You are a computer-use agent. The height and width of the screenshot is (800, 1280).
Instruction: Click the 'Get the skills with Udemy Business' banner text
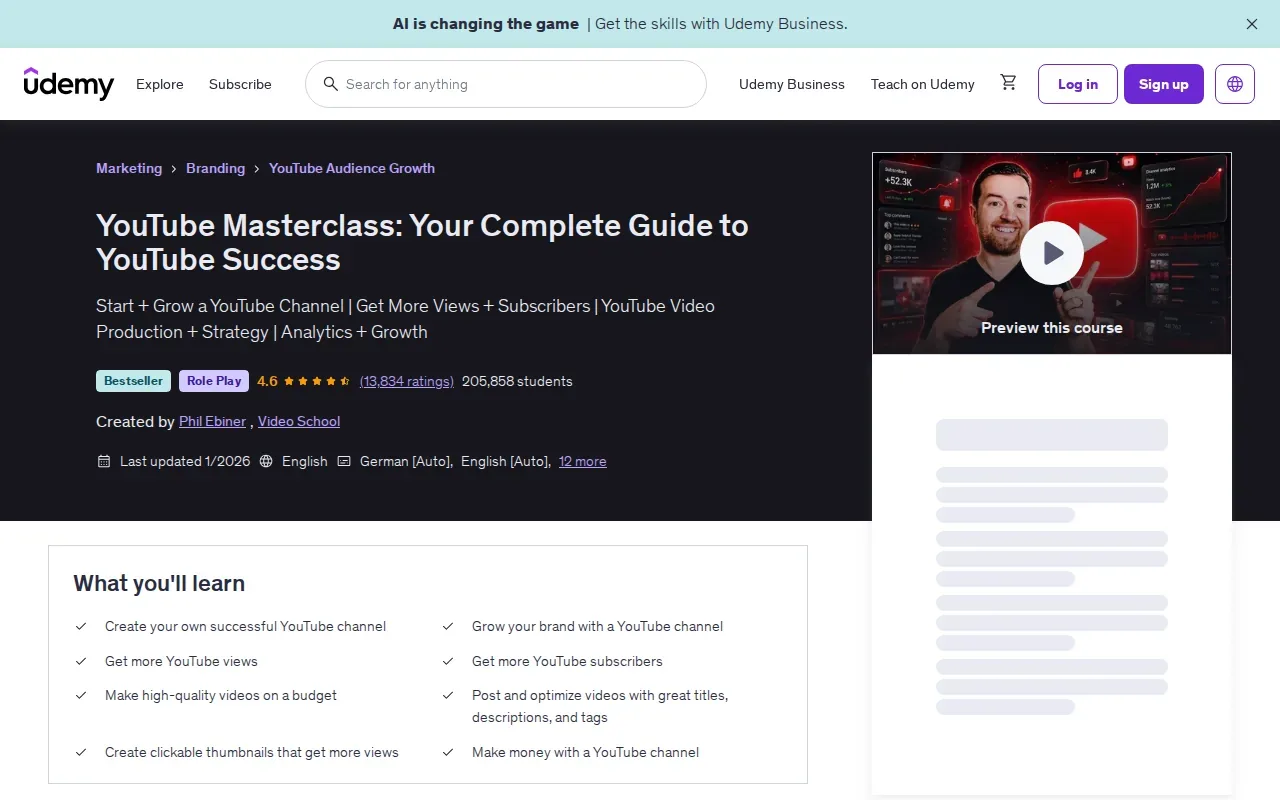(721, 24)
